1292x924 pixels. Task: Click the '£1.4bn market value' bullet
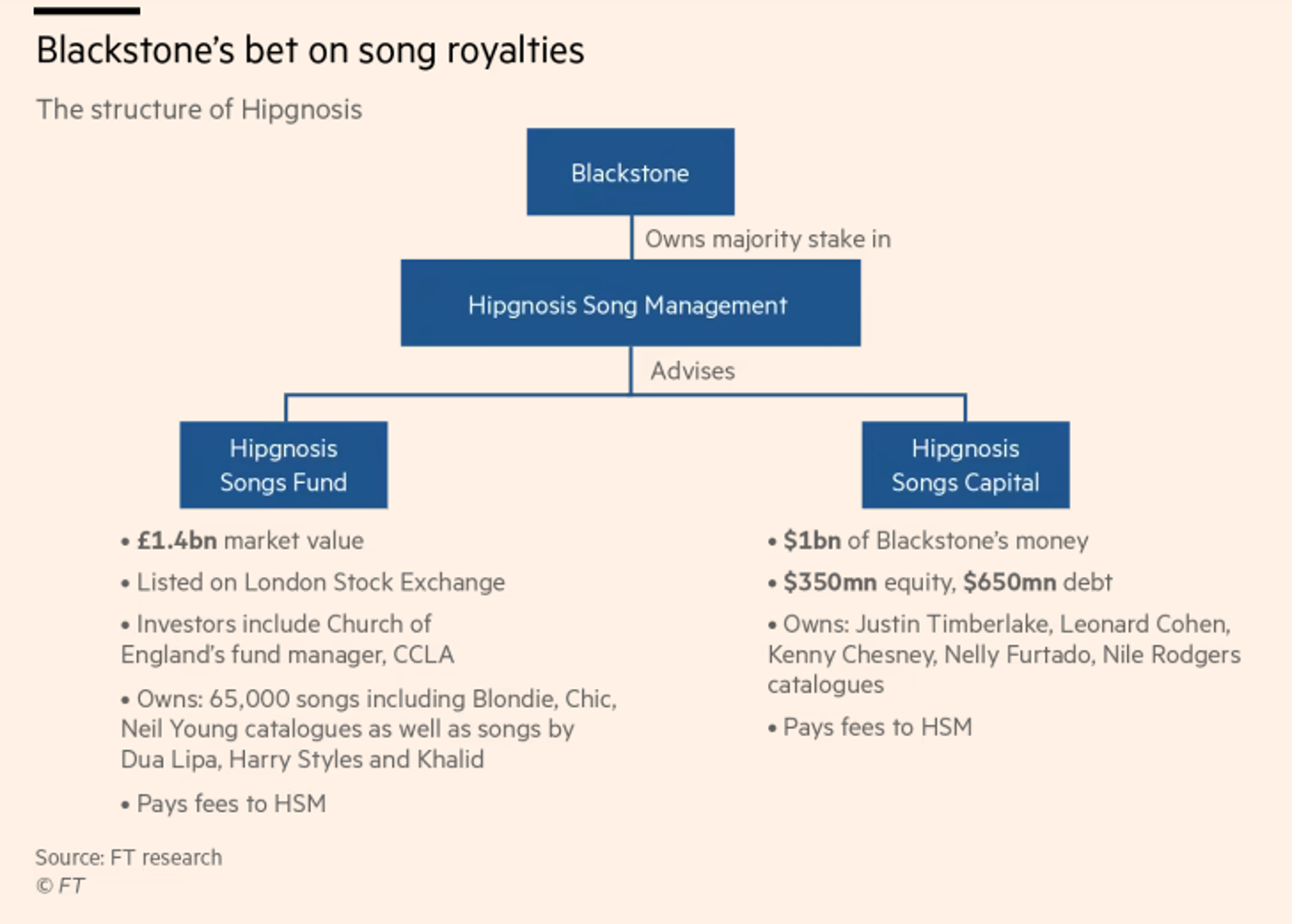coord(242,540)
